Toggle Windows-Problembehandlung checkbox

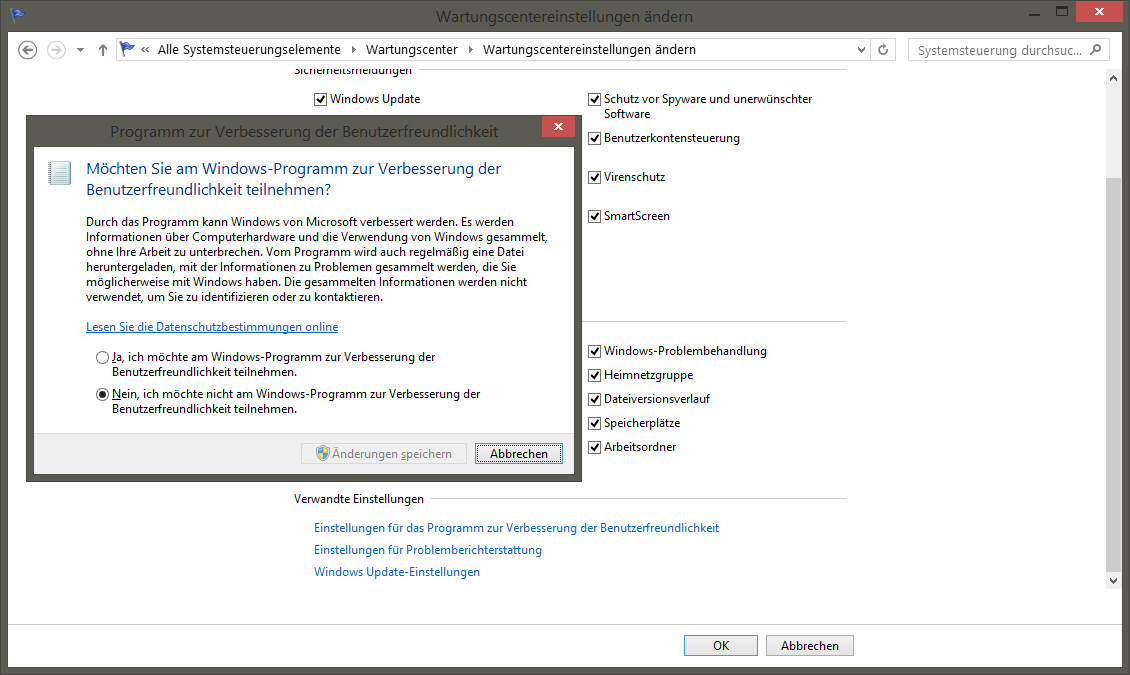(x=595, y=352)
